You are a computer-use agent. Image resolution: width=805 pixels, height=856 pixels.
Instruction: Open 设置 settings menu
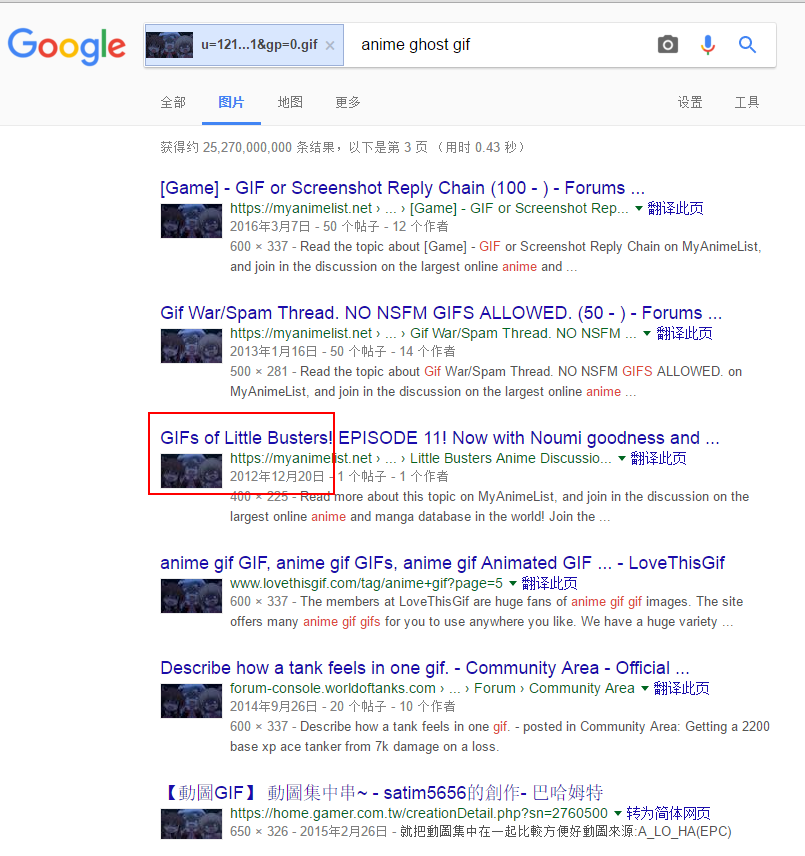tap(690, 102)
